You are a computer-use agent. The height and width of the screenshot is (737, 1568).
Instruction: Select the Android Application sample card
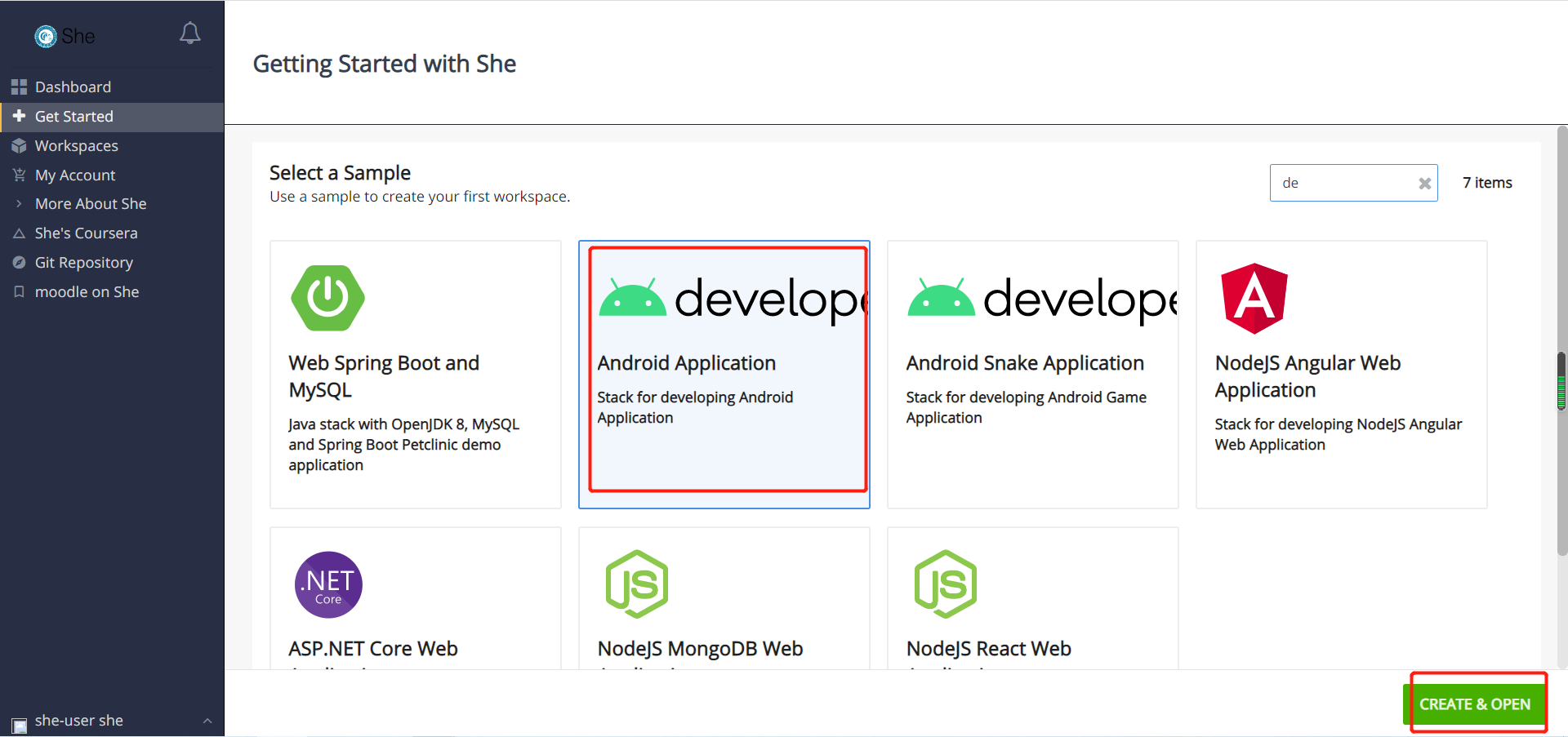click(x=724, y=375)
